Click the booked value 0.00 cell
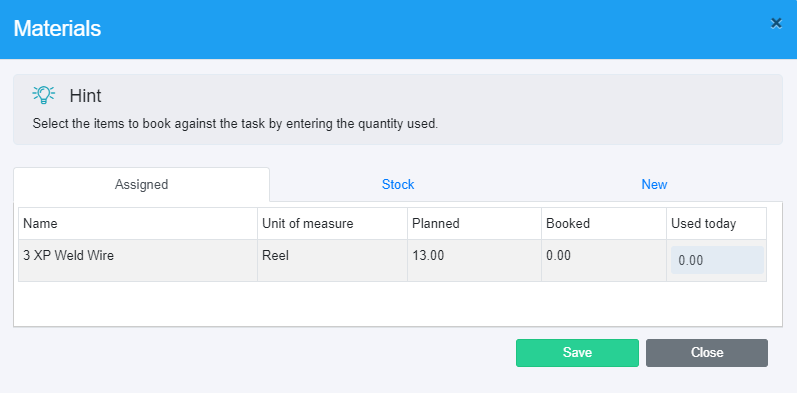This screenshot has height=393, width=797. pyautogui.click(x=604, y=260)
